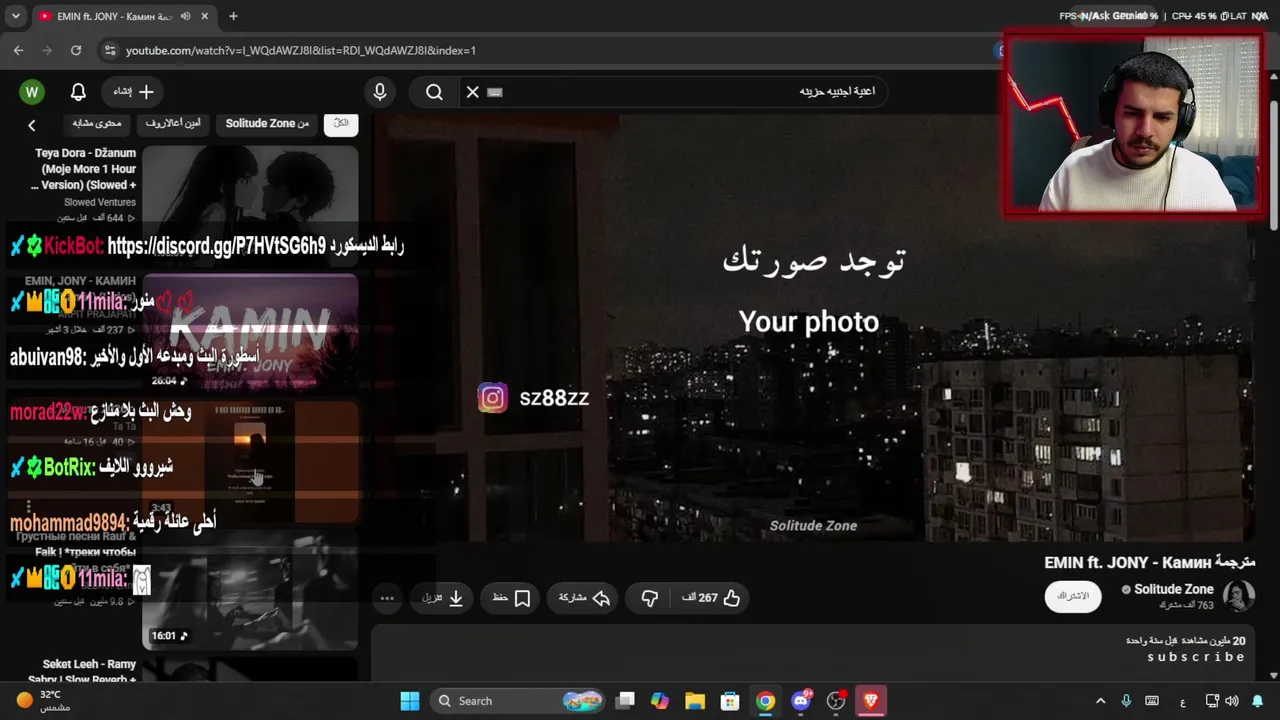
Task: Select the محتوى مشابه filter chip
Action: 97,123
